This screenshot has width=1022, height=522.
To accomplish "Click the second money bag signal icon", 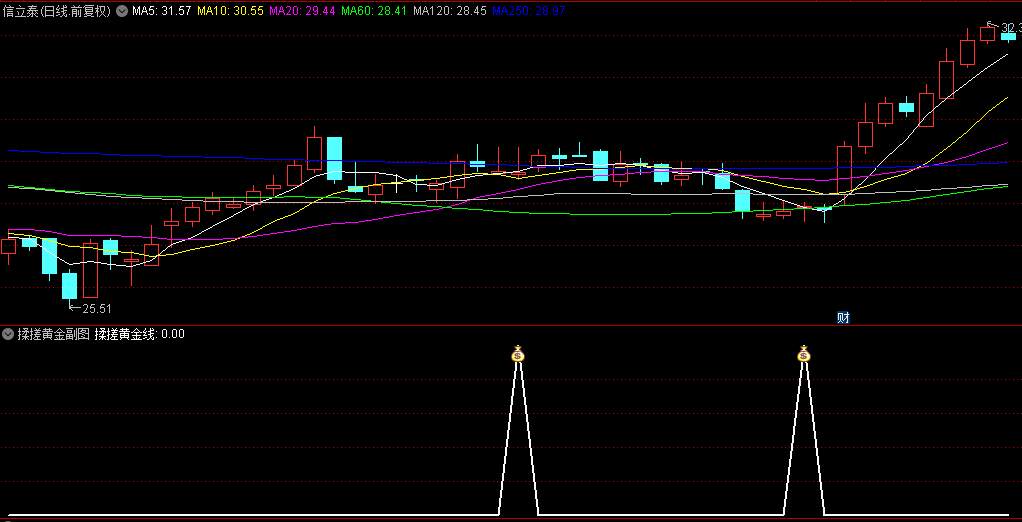I will [x=804, y=354].
